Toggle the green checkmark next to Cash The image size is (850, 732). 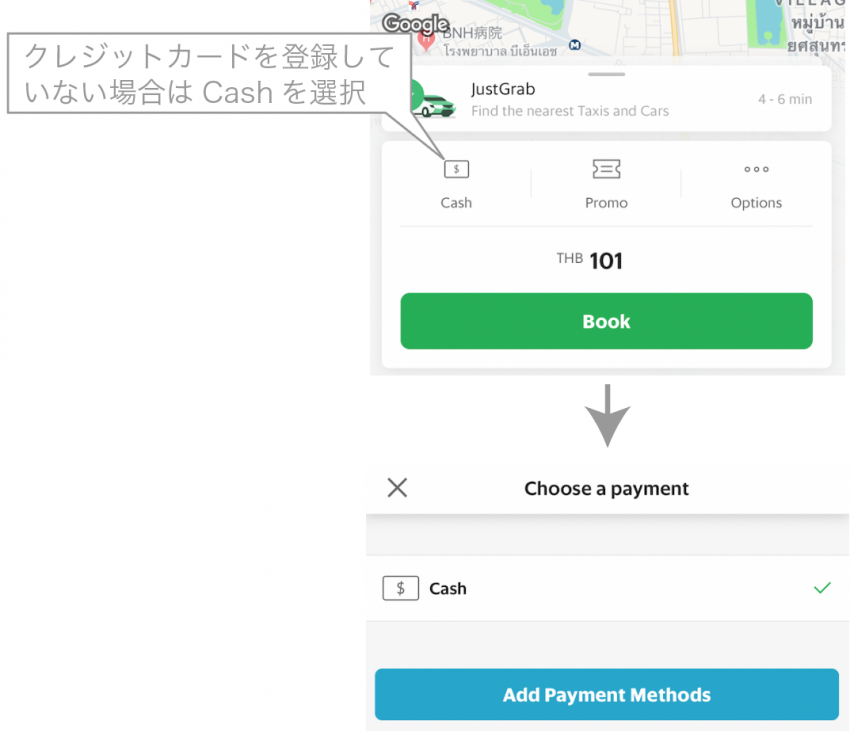coord(822,588)
